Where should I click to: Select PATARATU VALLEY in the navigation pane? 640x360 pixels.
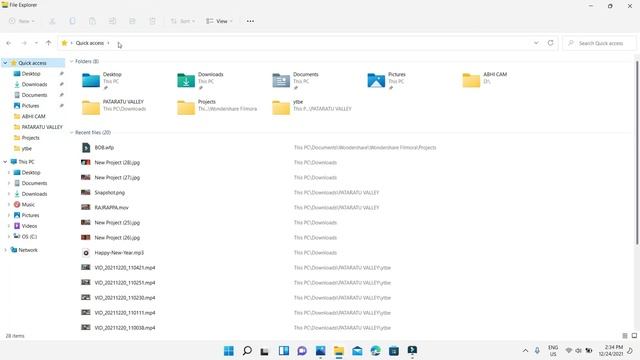42,127
